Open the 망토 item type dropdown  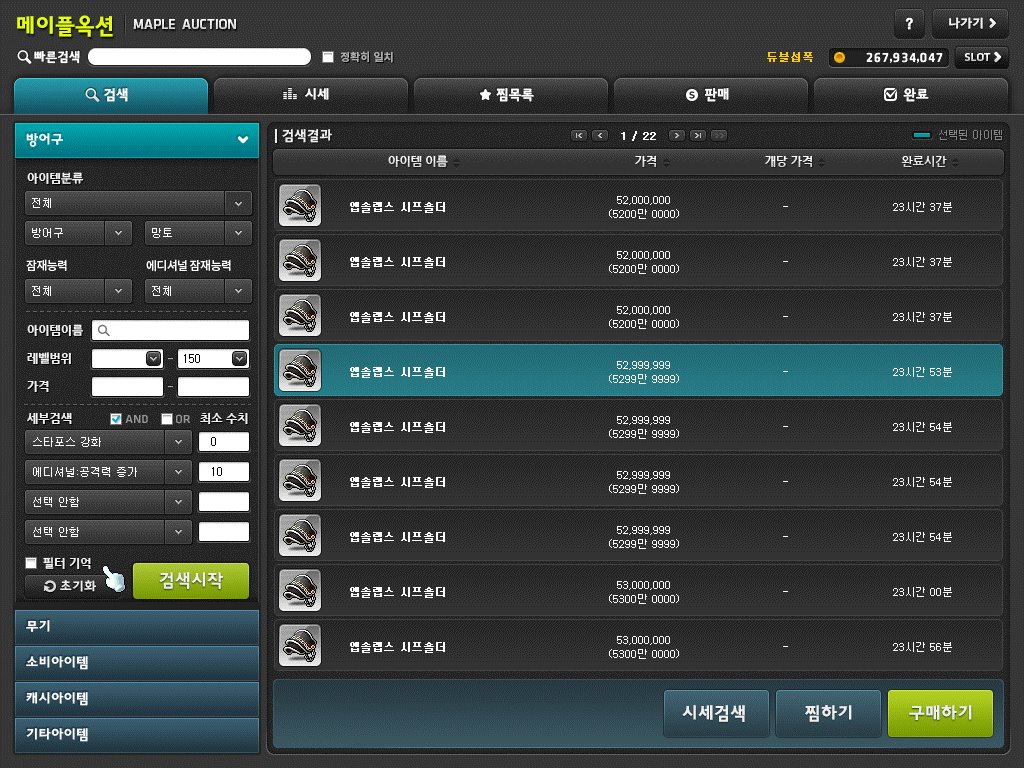[x=198, y=232]
